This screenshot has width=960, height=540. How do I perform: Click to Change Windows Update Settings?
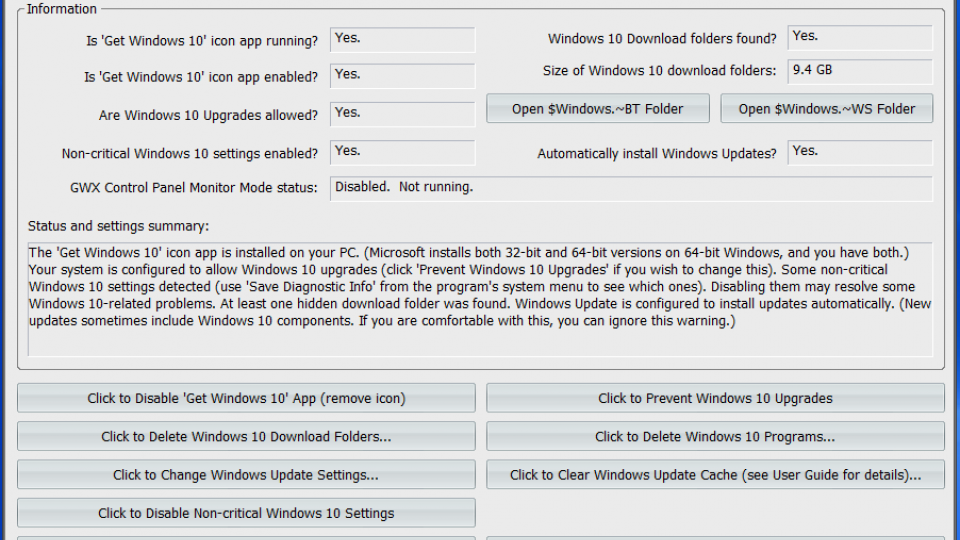point(246,474)
